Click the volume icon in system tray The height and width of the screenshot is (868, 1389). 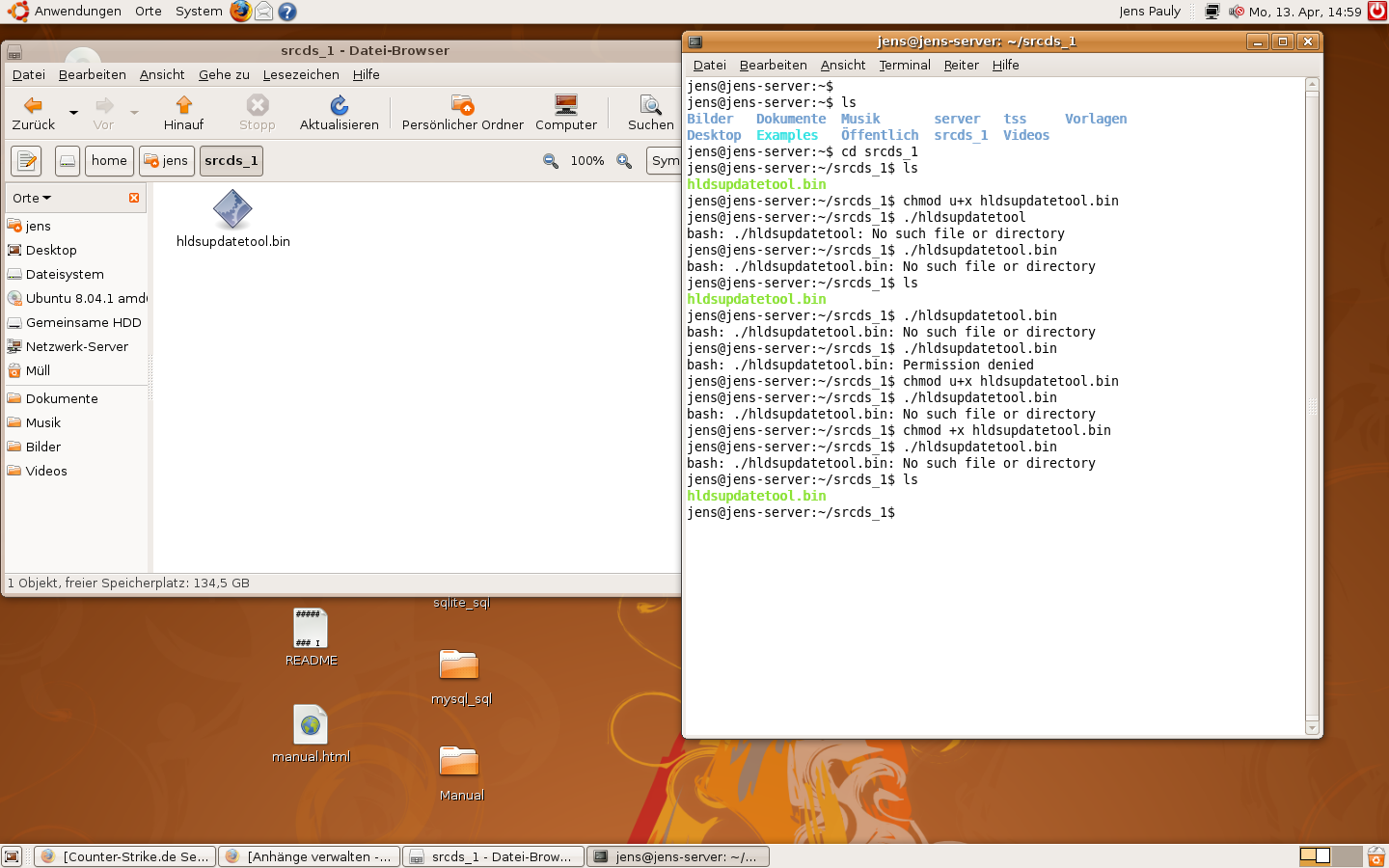(1236, 12)
